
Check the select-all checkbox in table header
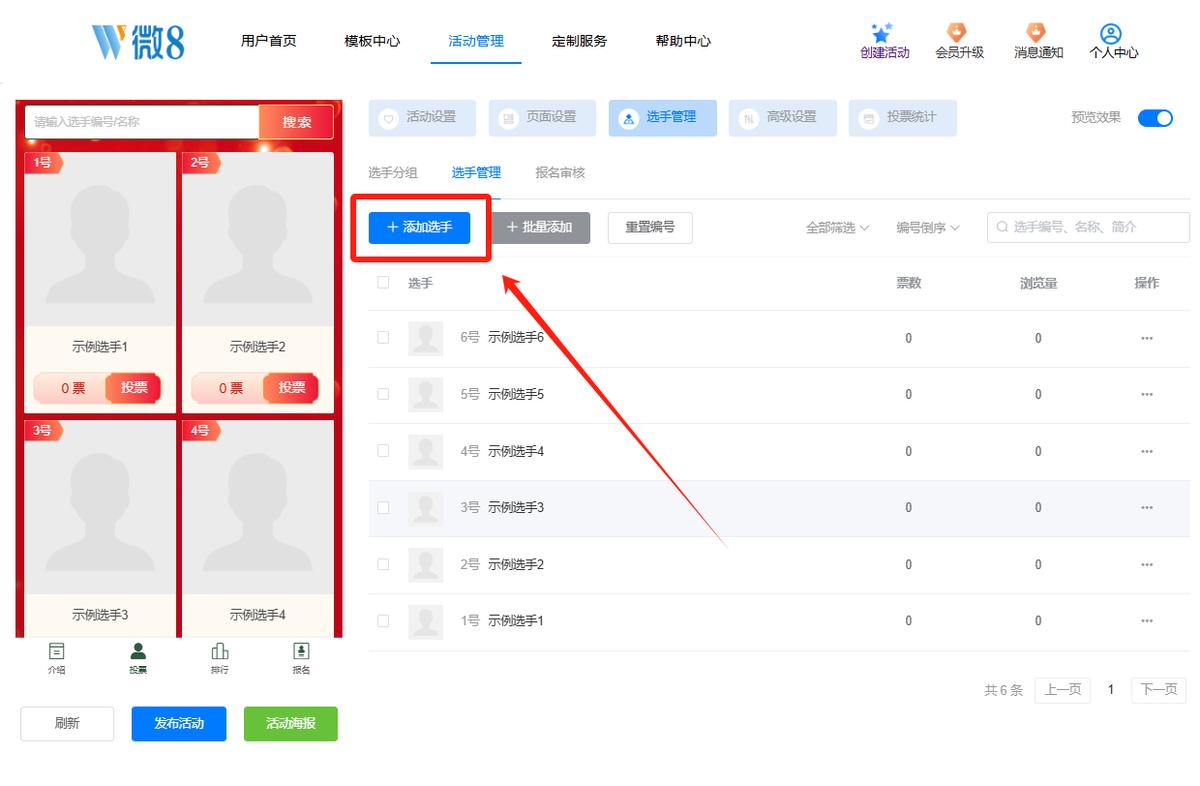pyautogui.click(x=383, y=282)
